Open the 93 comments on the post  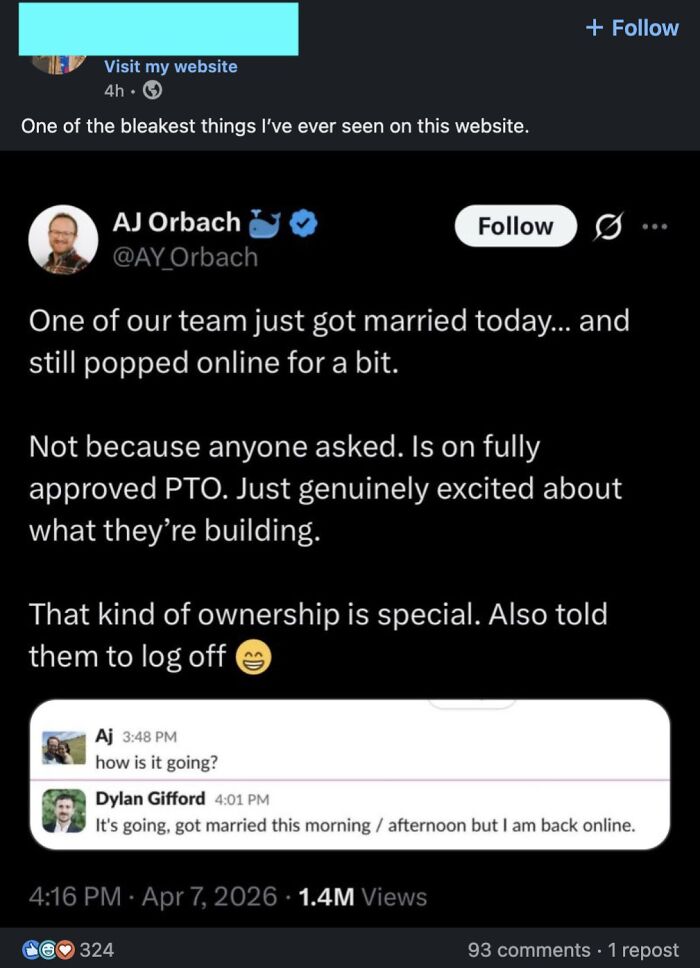[527, 949]
